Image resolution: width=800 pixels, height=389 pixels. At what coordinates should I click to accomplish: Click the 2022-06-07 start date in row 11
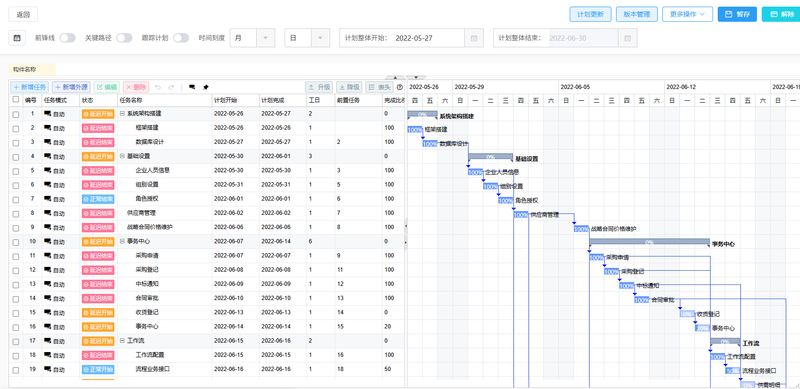coord(229,255)
